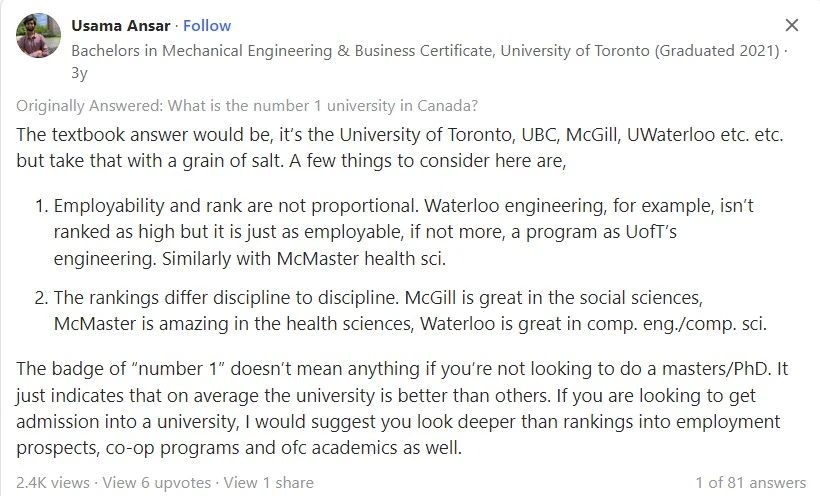The width and height of the screenshot is (820, 496).
Task: Click the 2.4K views count
Action: 53,482
